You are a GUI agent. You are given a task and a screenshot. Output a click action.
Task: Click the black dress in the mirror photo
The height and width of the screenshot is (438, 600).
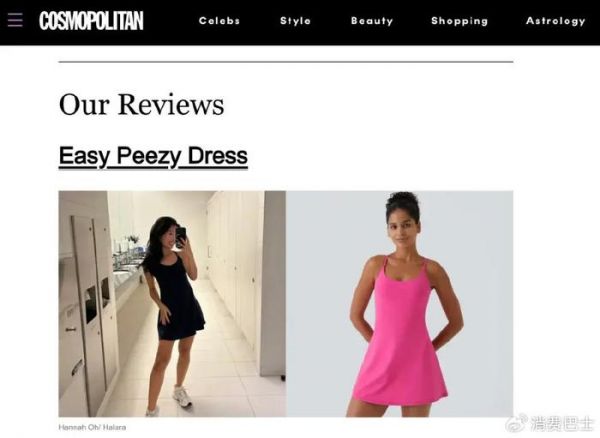pyautogui.click(x=176, y=300)
